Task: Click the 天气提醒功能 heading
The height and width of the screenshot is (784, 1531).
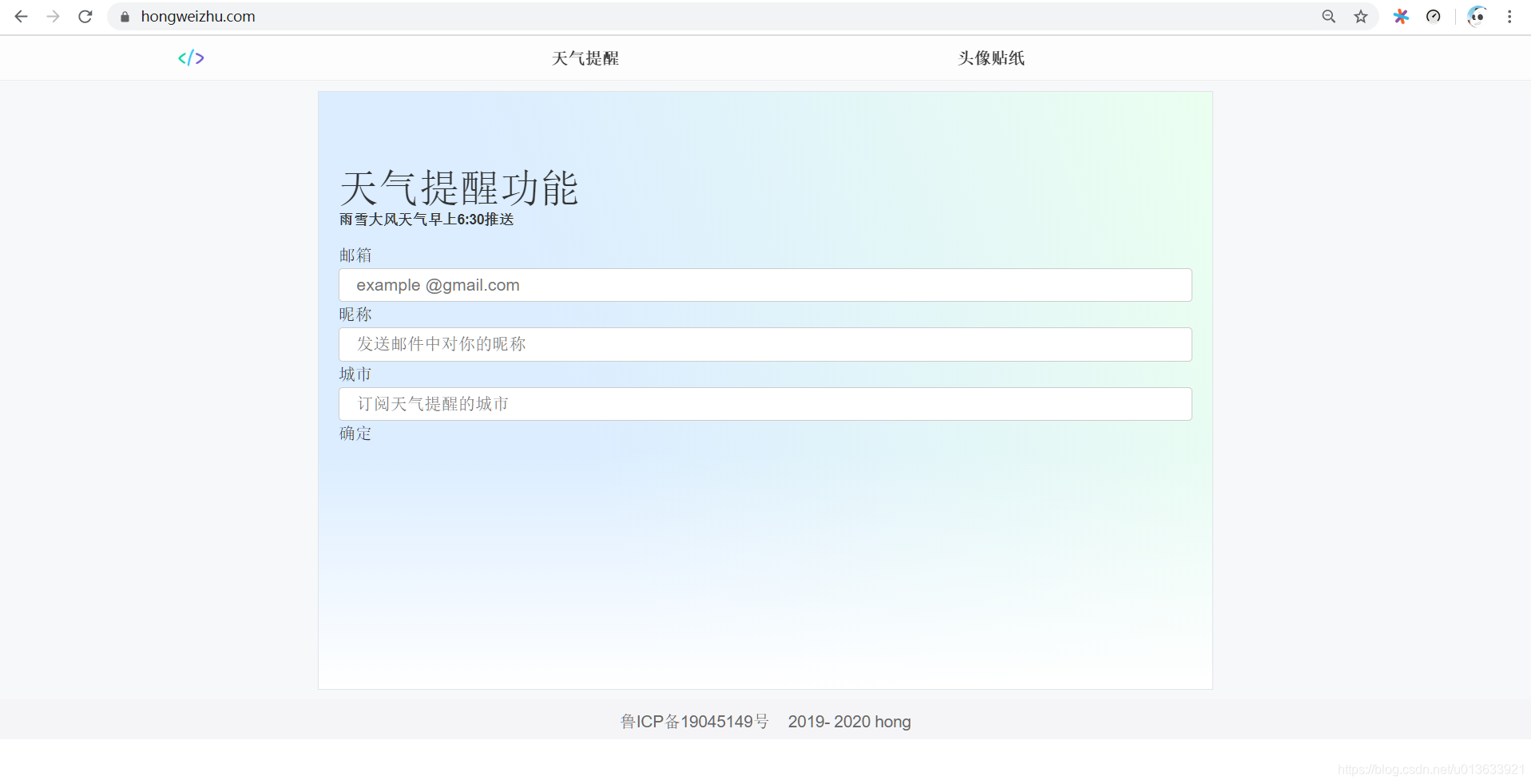Action: point(459,188)
